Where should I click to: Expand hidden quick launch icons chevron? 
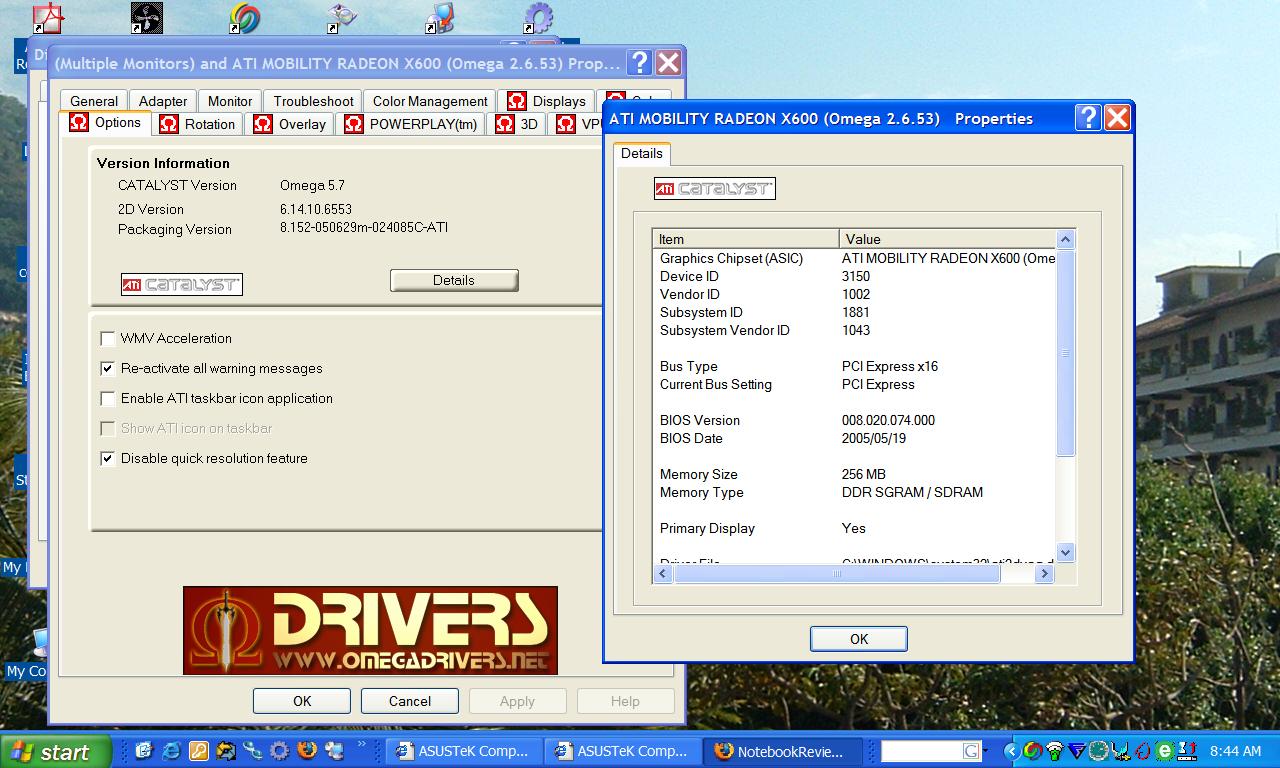[361, 745]
